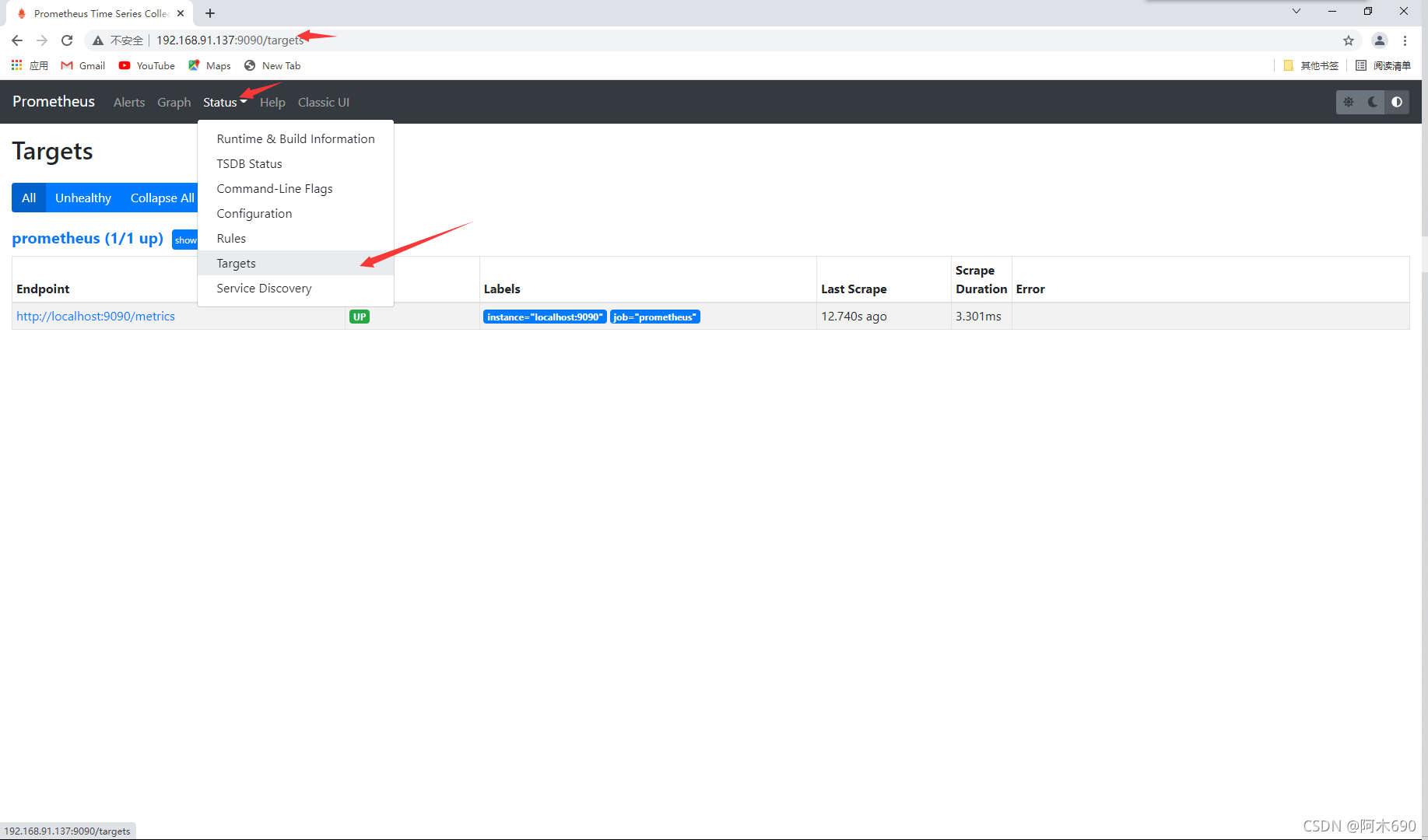Open the reading list

pos(1383,65)
